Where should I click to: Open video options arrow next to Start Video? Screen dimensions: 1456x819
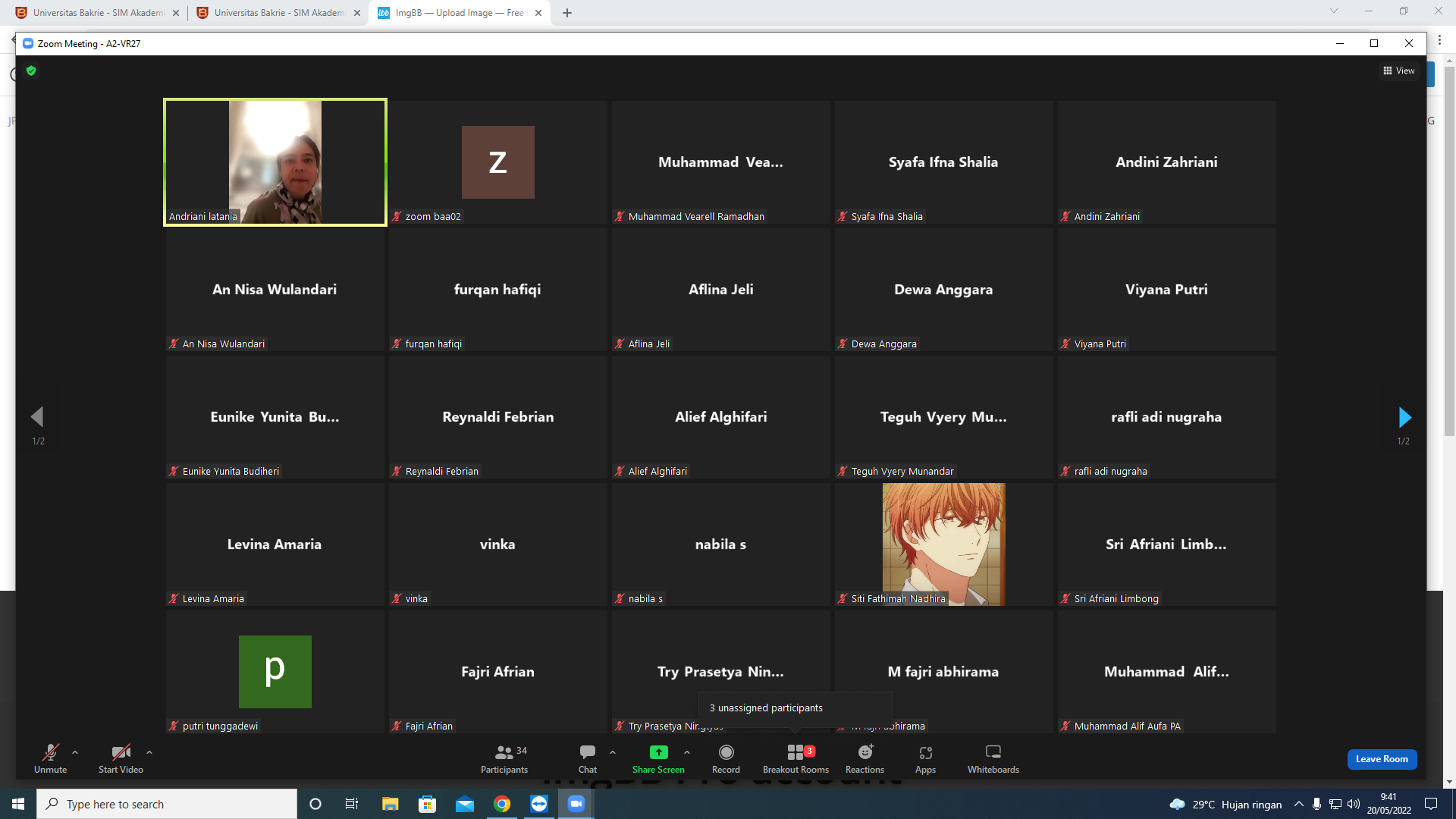point(149,752)
